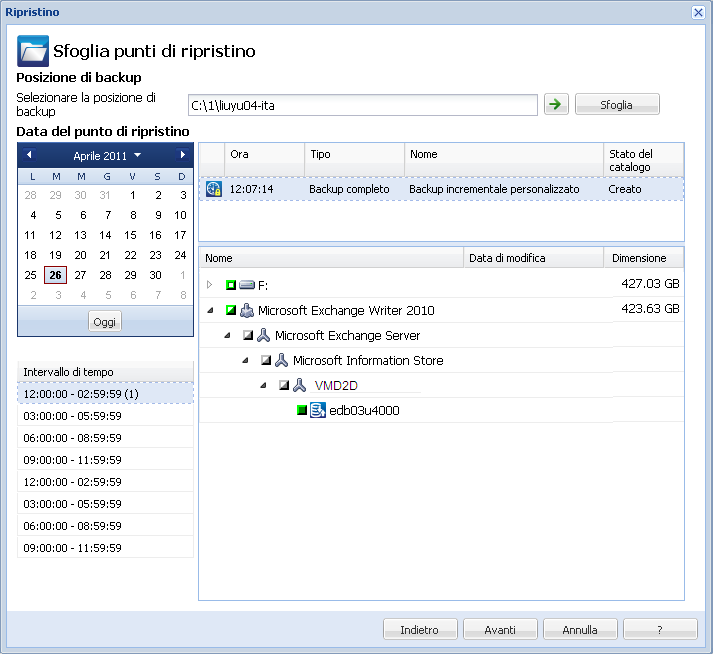
Task: Toggle the edb03u4000 checkbox
Action: pos(302,410)
